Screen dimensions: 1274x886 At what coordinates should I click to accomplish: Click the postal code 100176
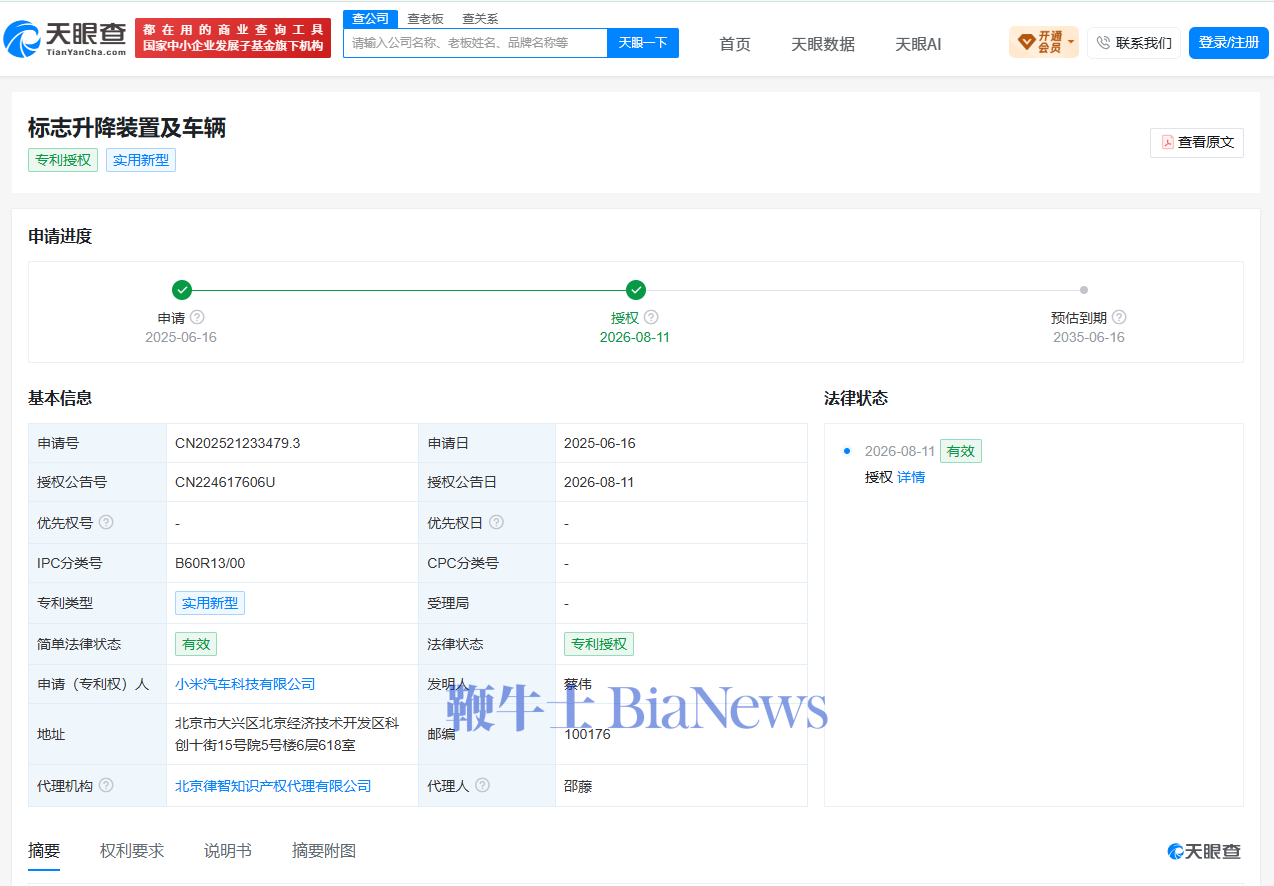(587, 734)
